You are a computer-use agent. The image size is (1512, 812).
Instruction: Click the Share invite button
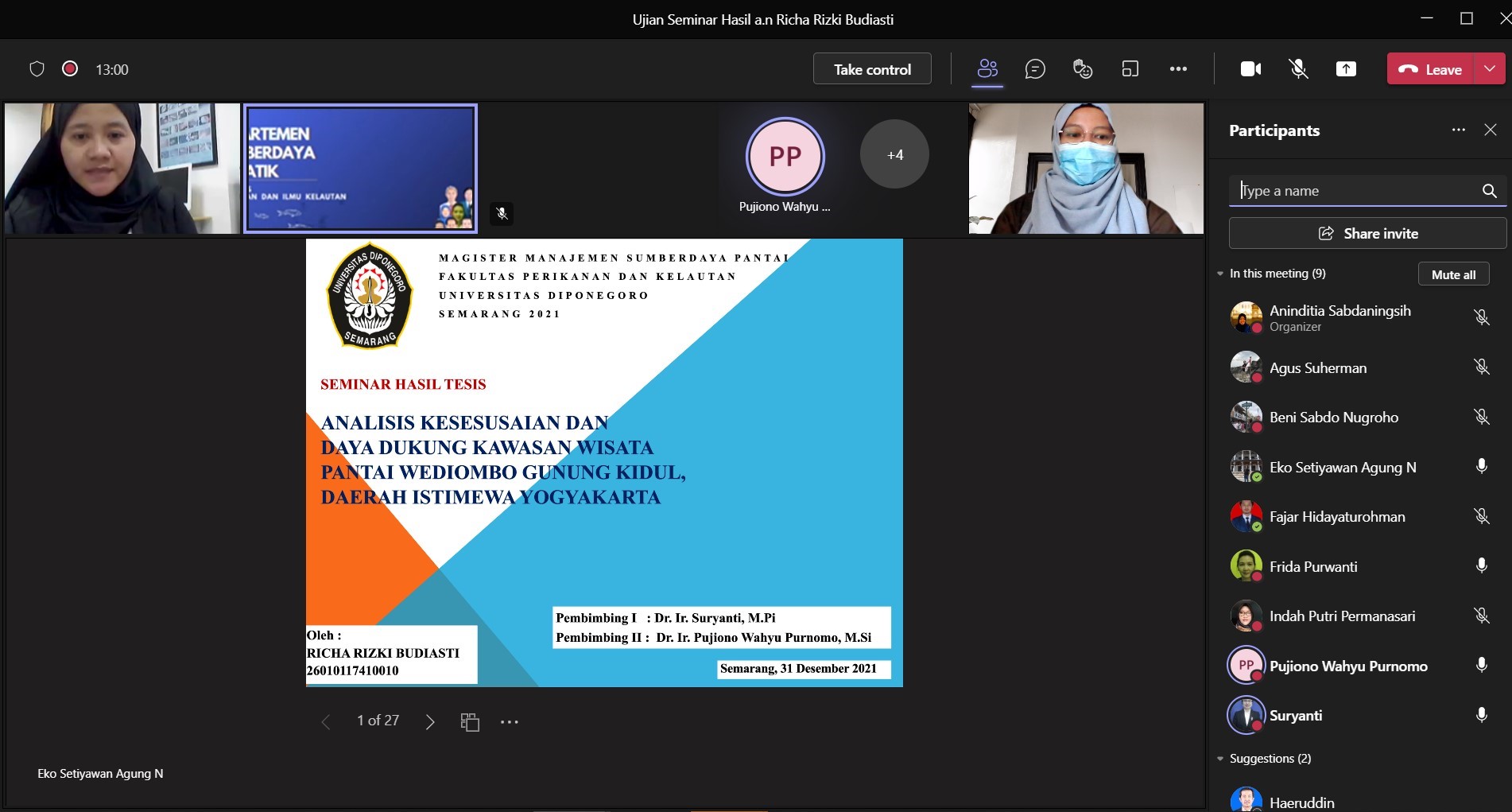pyautogui.click(x=1367, y=233)
